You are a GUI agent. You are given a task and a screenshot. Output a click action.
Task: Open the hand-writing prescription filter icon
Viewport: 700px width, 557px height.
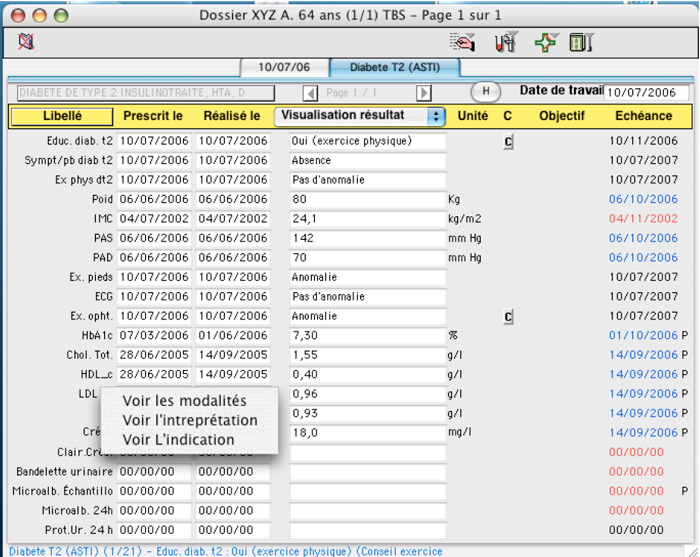pyautogui.click(x=462, y=42)
